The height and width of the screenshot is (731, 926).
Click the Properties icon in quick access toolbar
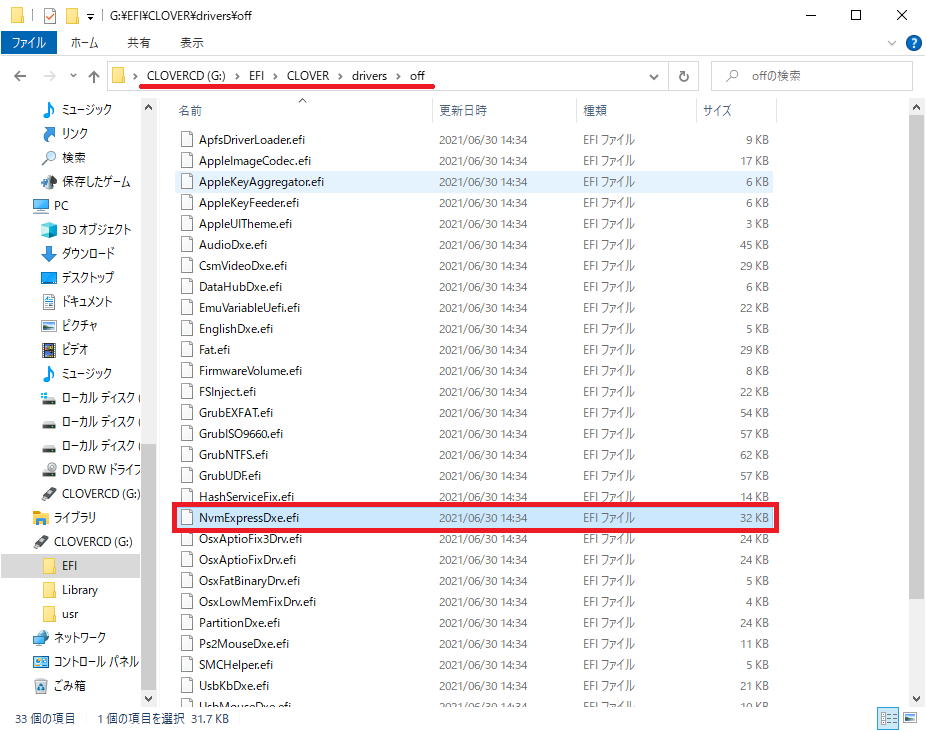(50, 16)
